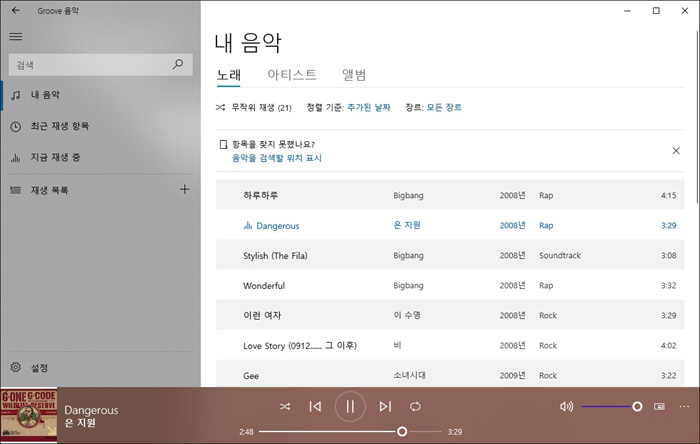Image resolution: width=700 pixels, height=444 pixels.
Task: Dismiss the 항목을 찾지 못했나요 notice
Action: (676, 151)
